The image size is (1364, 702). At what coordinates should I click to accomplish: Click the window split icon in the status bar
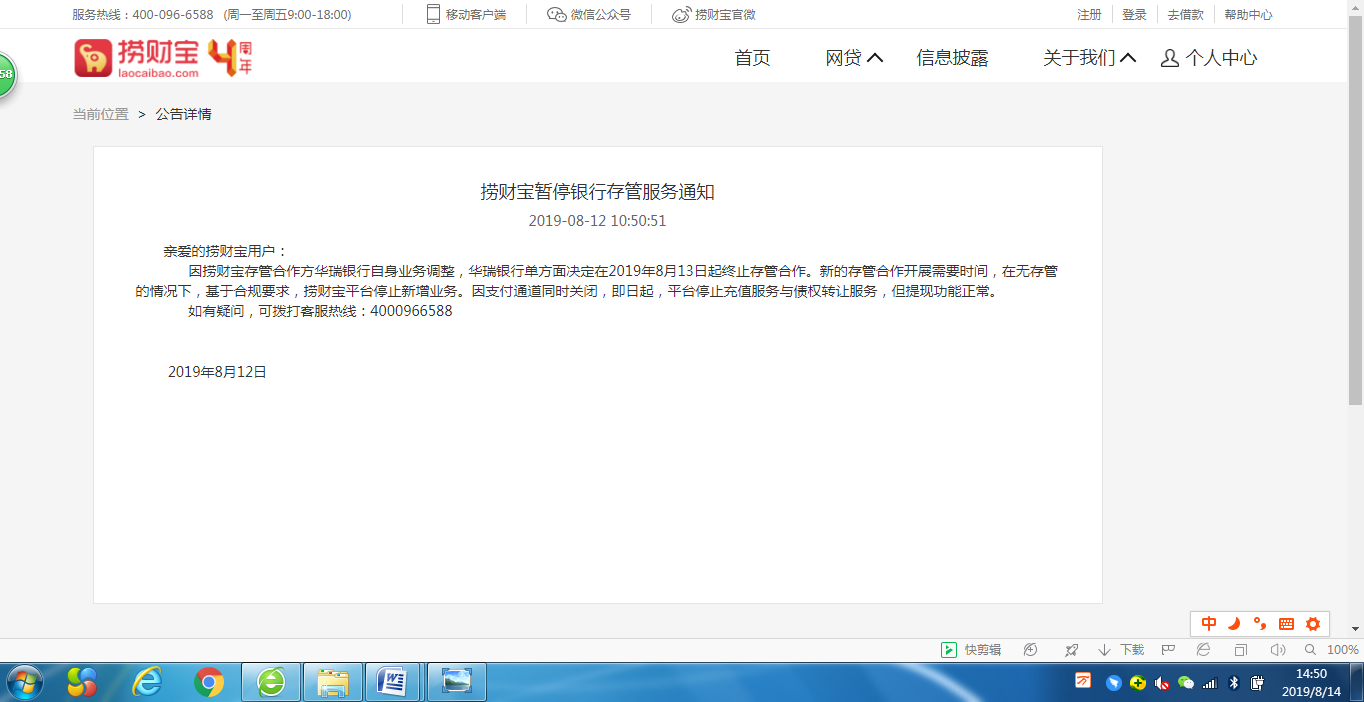tap(1240, 650)
